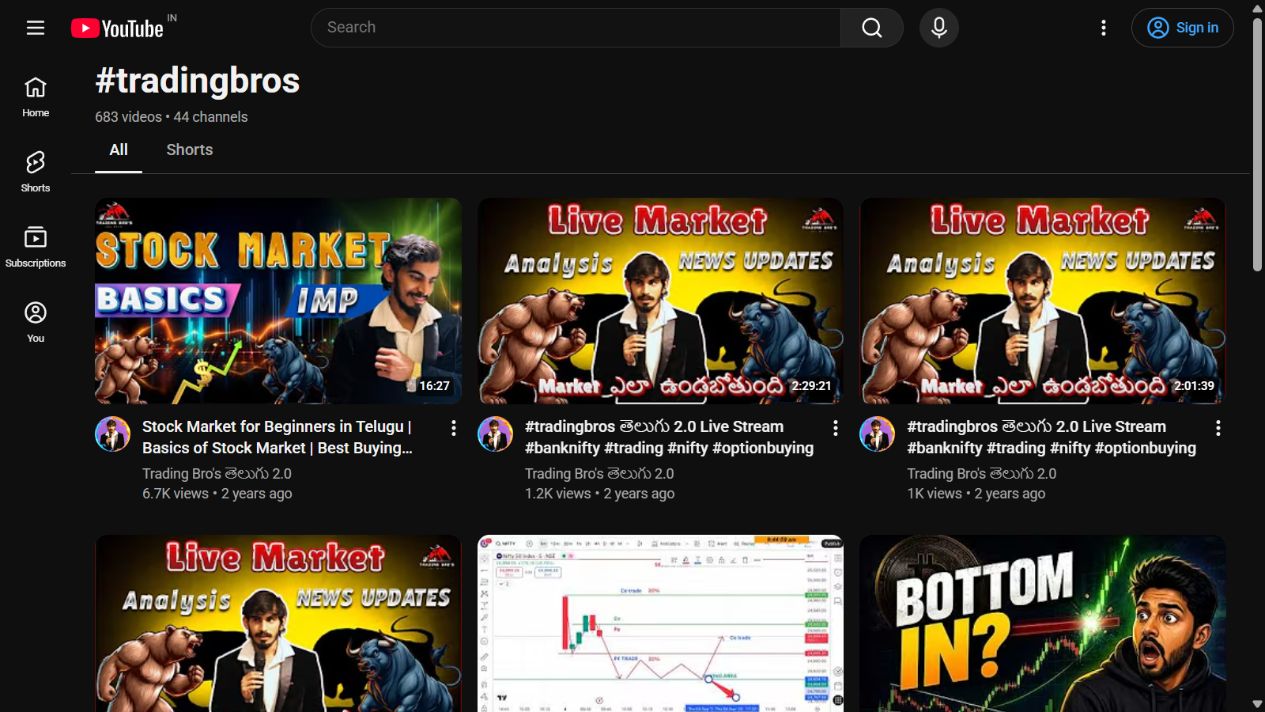
Task: Open more actions for Stock Market Beginners video
Action: pos(453,428)
